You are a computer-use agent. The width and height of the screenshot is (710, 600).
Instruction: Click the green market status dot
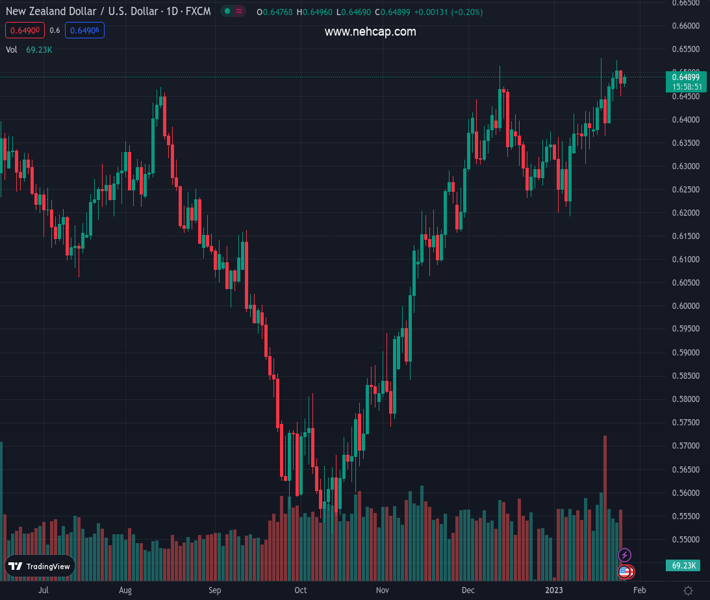pyautogui.click(x=228, y=11)
